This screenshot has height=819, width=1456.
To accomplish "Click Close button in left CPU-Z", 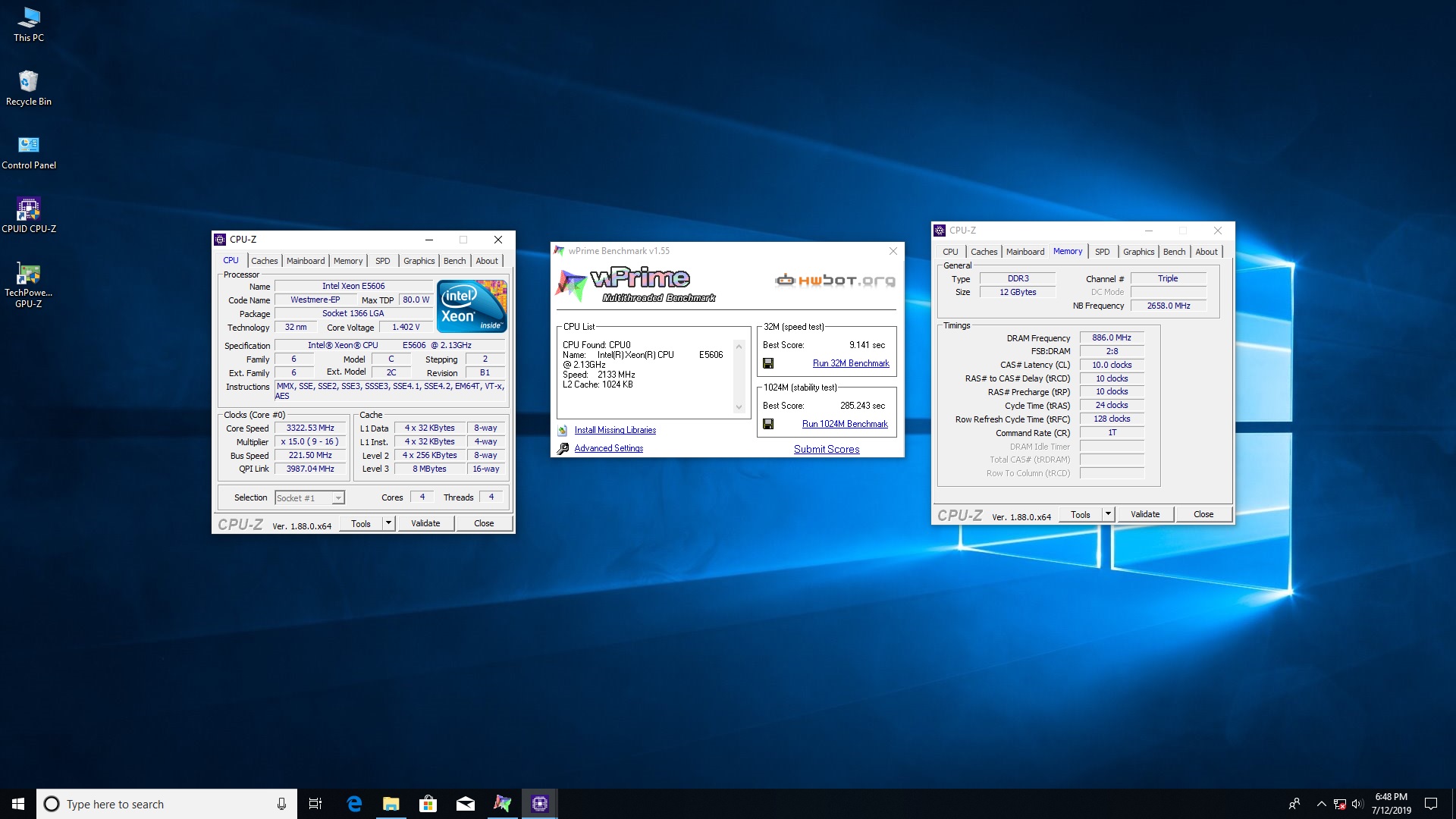I will pos(484,523).
